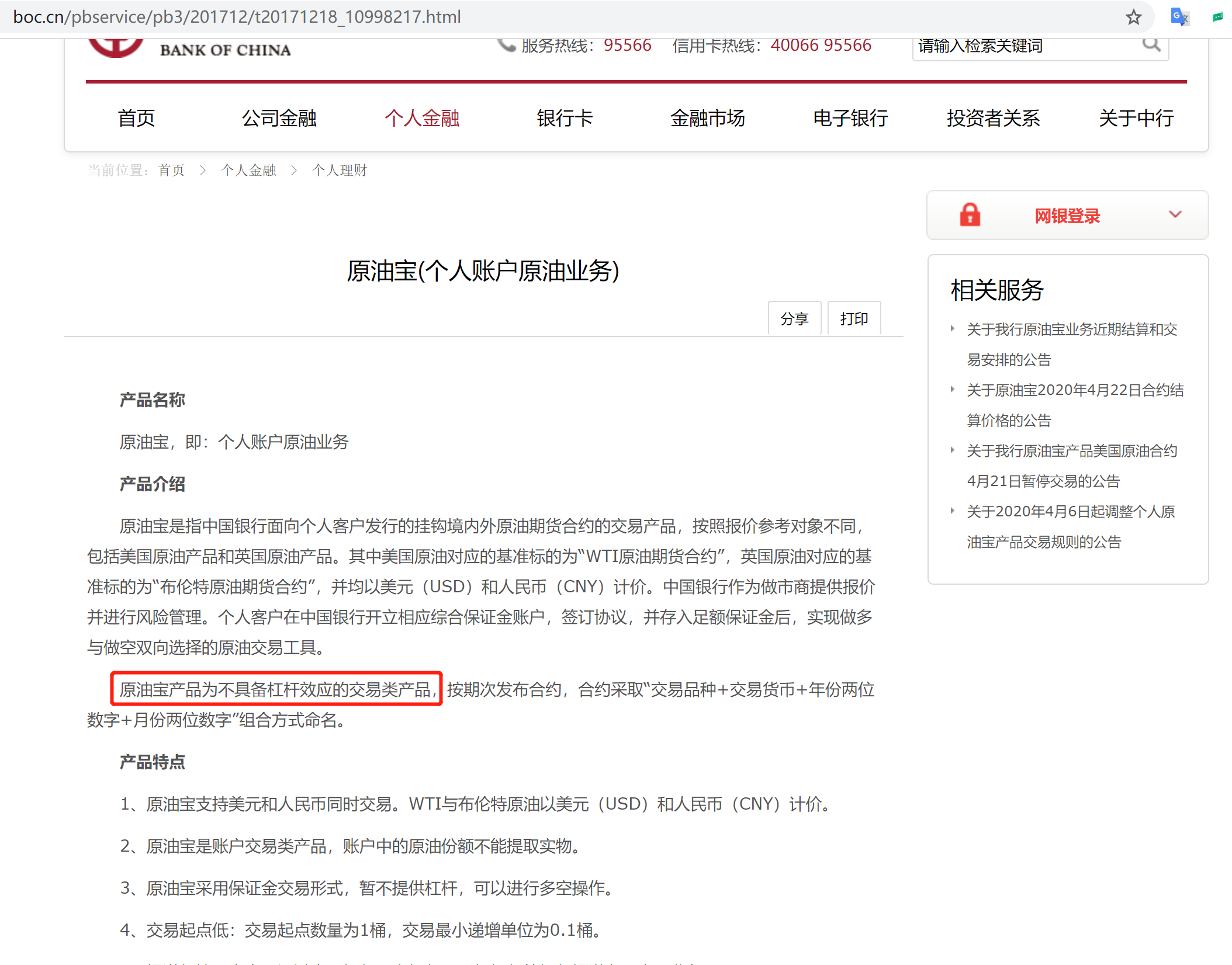This screenshot has height=965, width=1232.
Task: Click the 打印 print button
Action: coord(854,318)
